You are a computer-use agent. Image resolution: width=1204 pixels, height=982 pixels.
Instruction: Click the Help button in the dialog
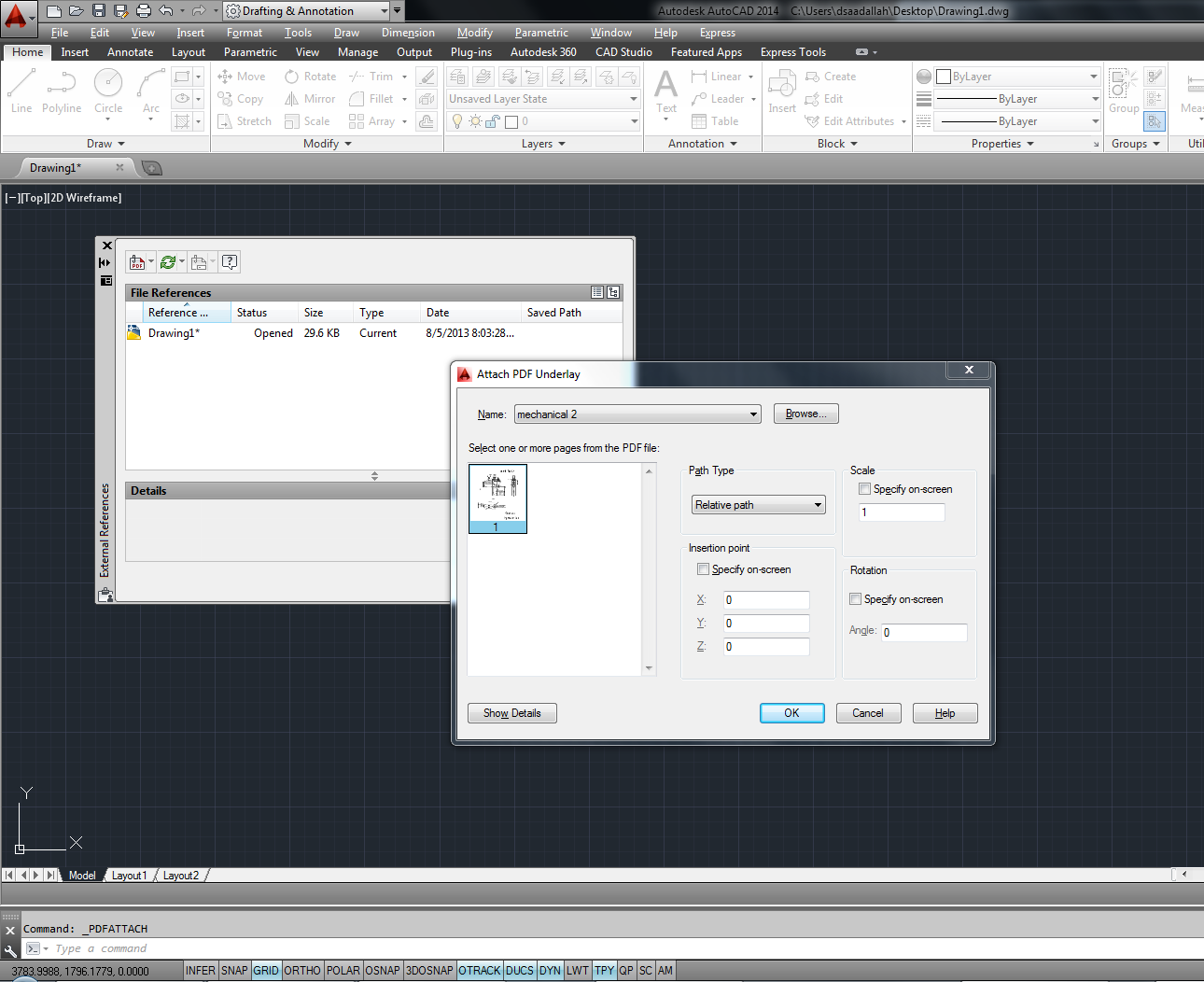(x=945, y=713)
